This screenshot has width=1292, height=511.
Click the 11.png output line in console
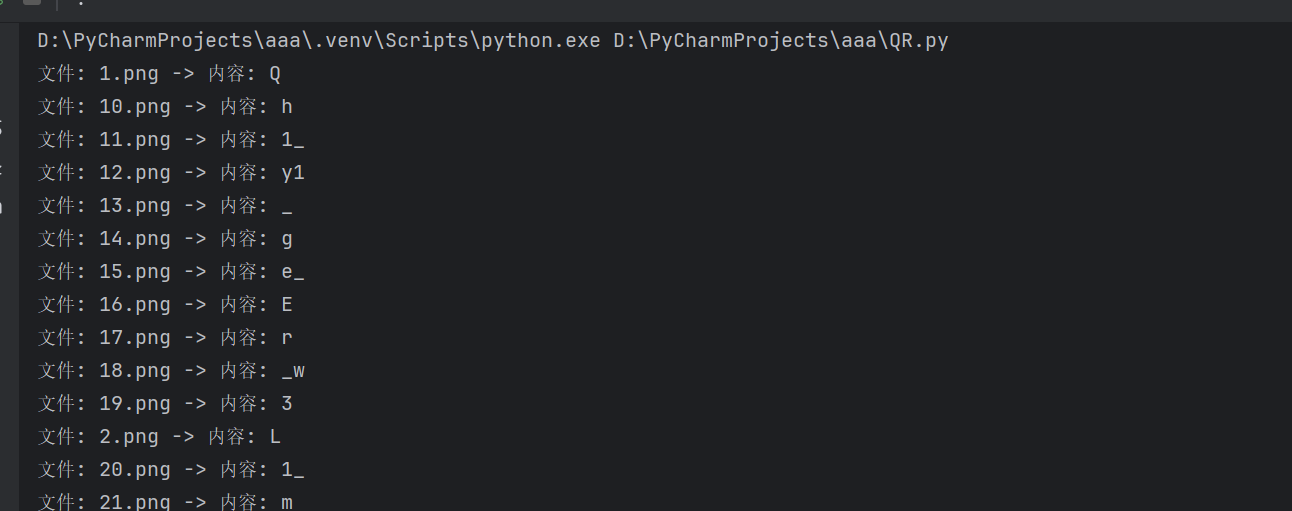(x=171, y=140)
